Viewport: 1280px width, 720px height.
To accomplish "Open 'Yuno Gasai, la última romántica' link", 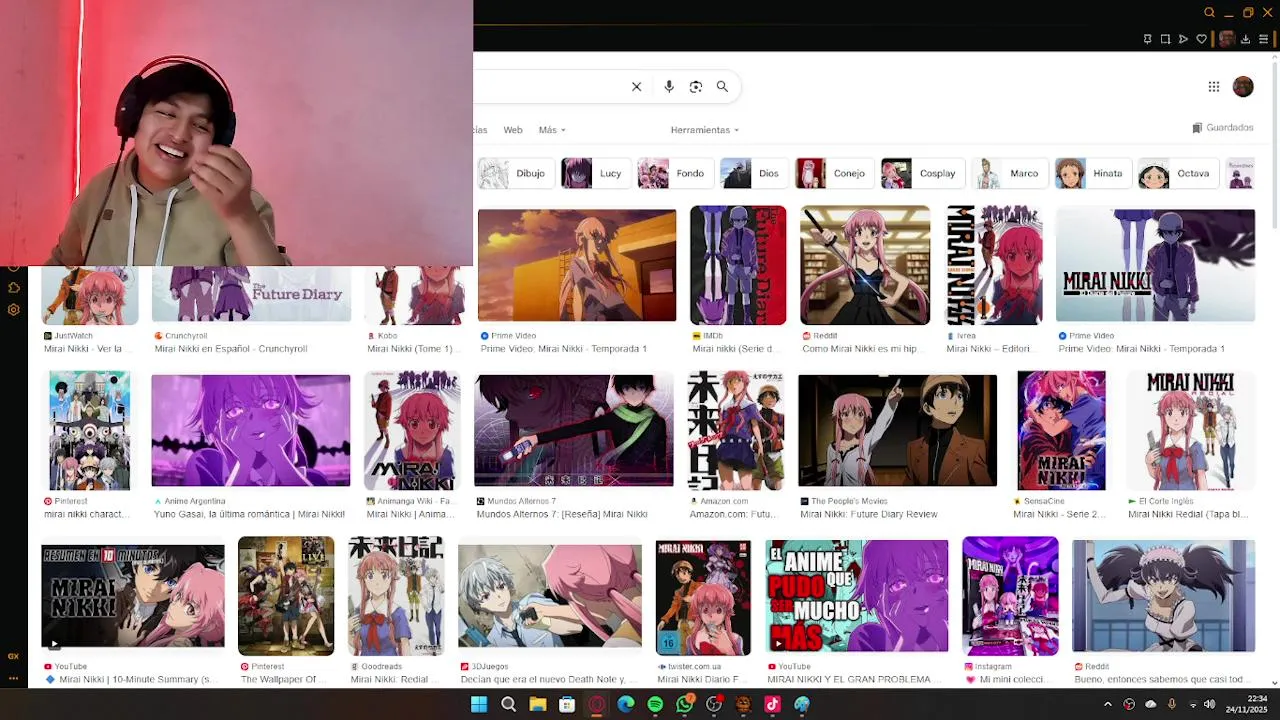I will point(249,514).
